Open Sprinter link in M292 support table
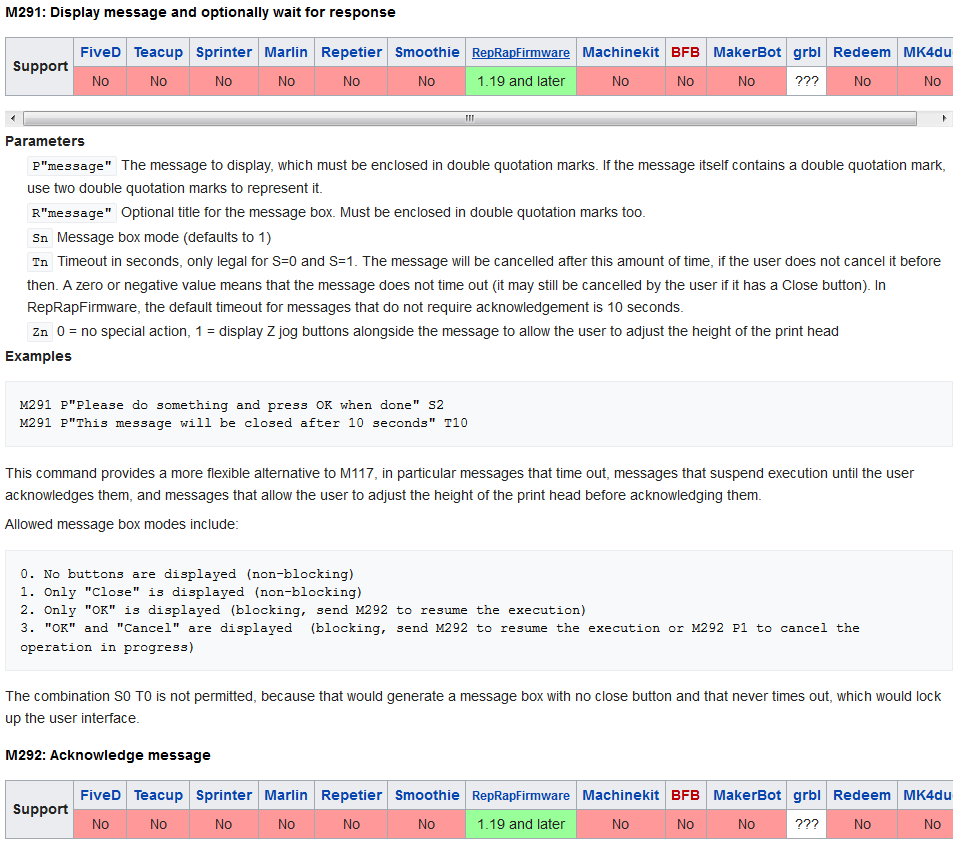This screenshot has width=954, height=842. [223, 795]
